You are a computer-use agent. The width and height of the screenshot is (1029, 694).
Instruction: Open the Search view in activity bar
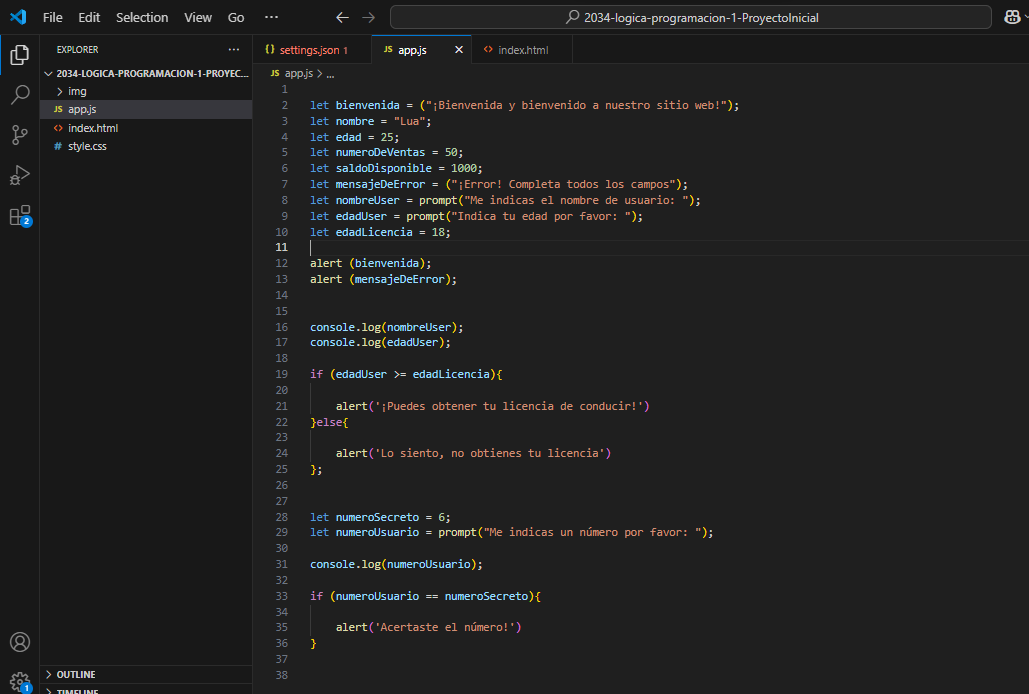[x=20, y=95]
